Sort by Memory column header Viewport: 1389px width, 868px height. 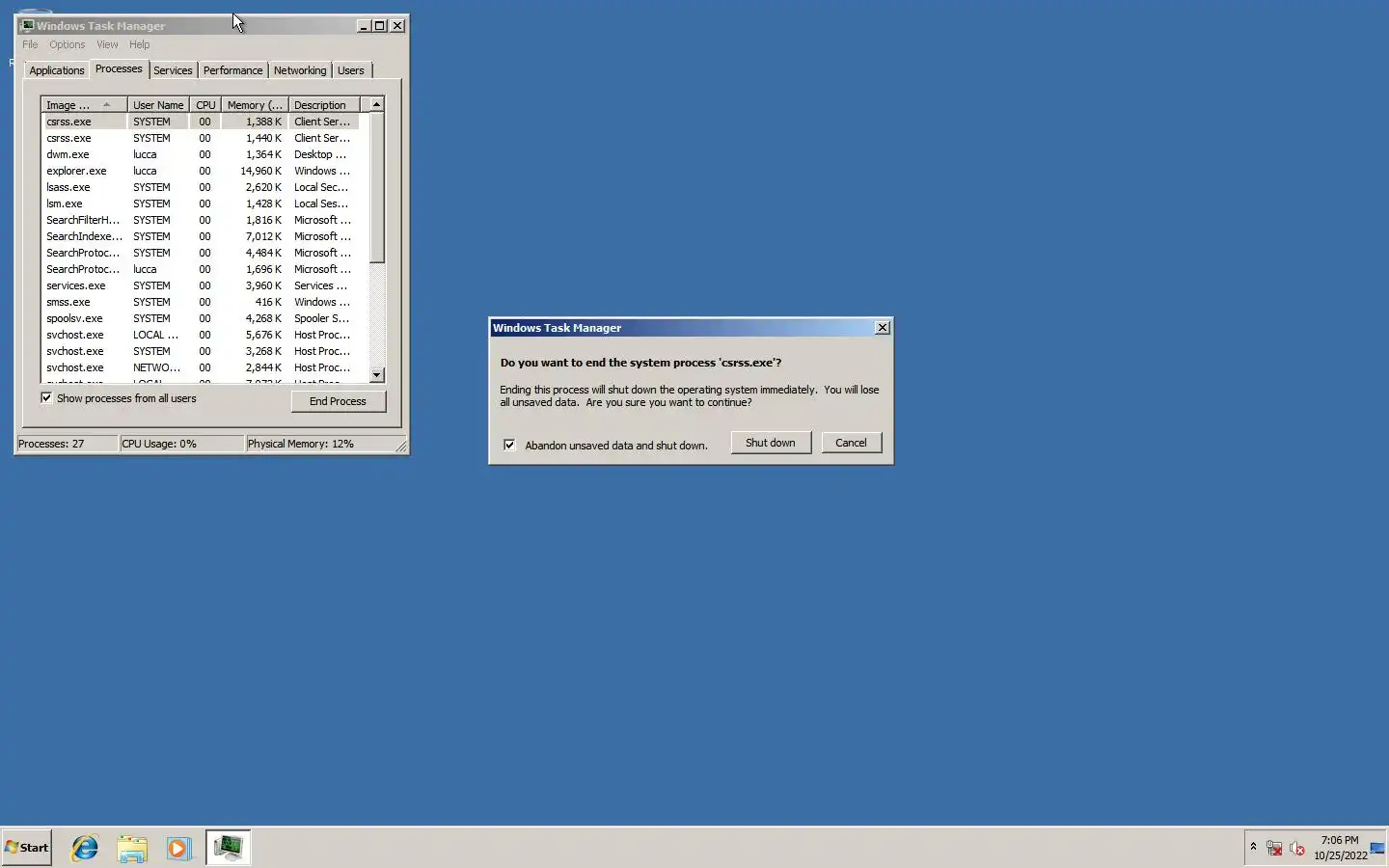click(x=255, y=105)
